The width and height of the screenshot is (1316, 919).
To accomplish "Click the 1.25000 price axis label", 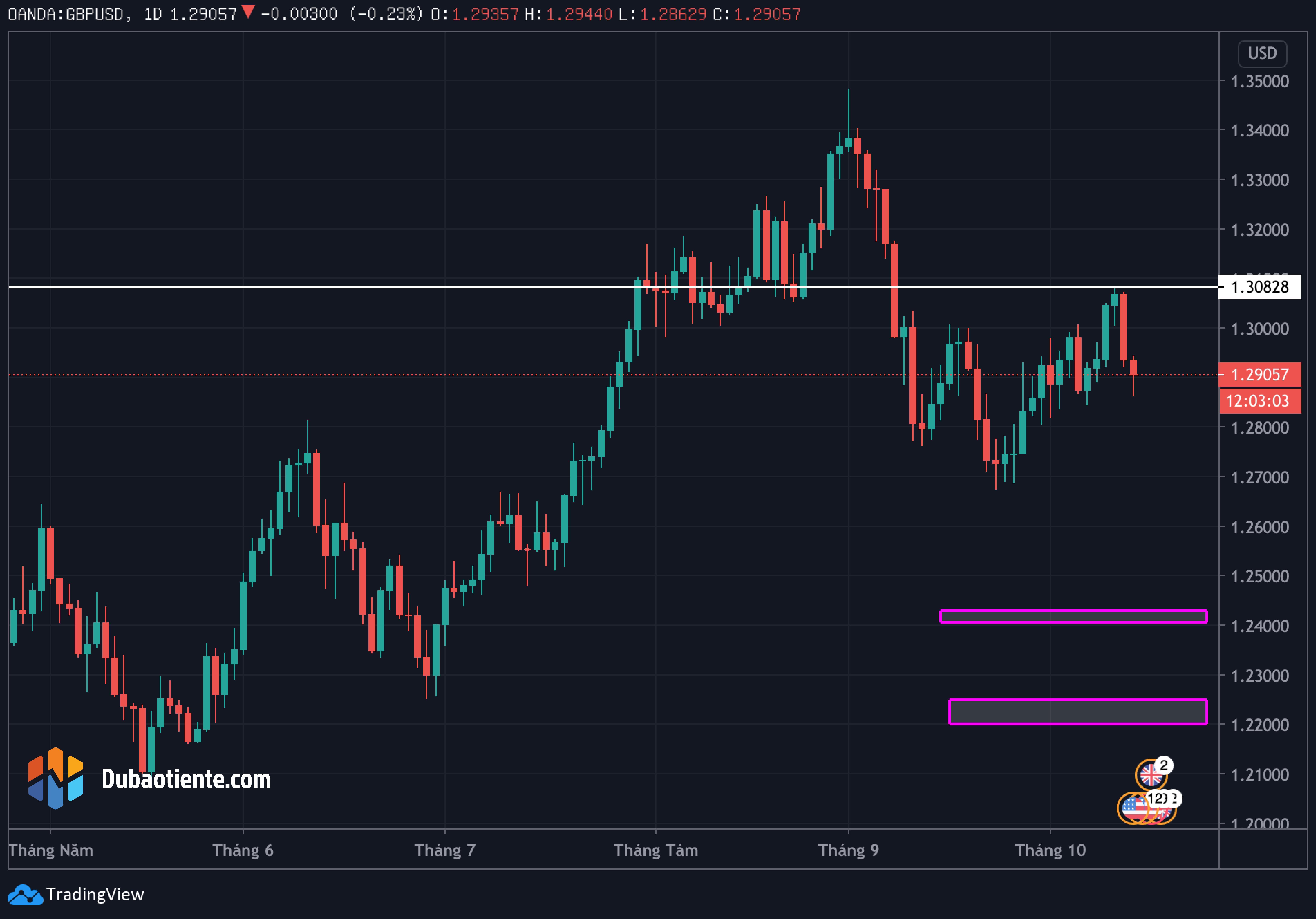I will (1260, 576).
